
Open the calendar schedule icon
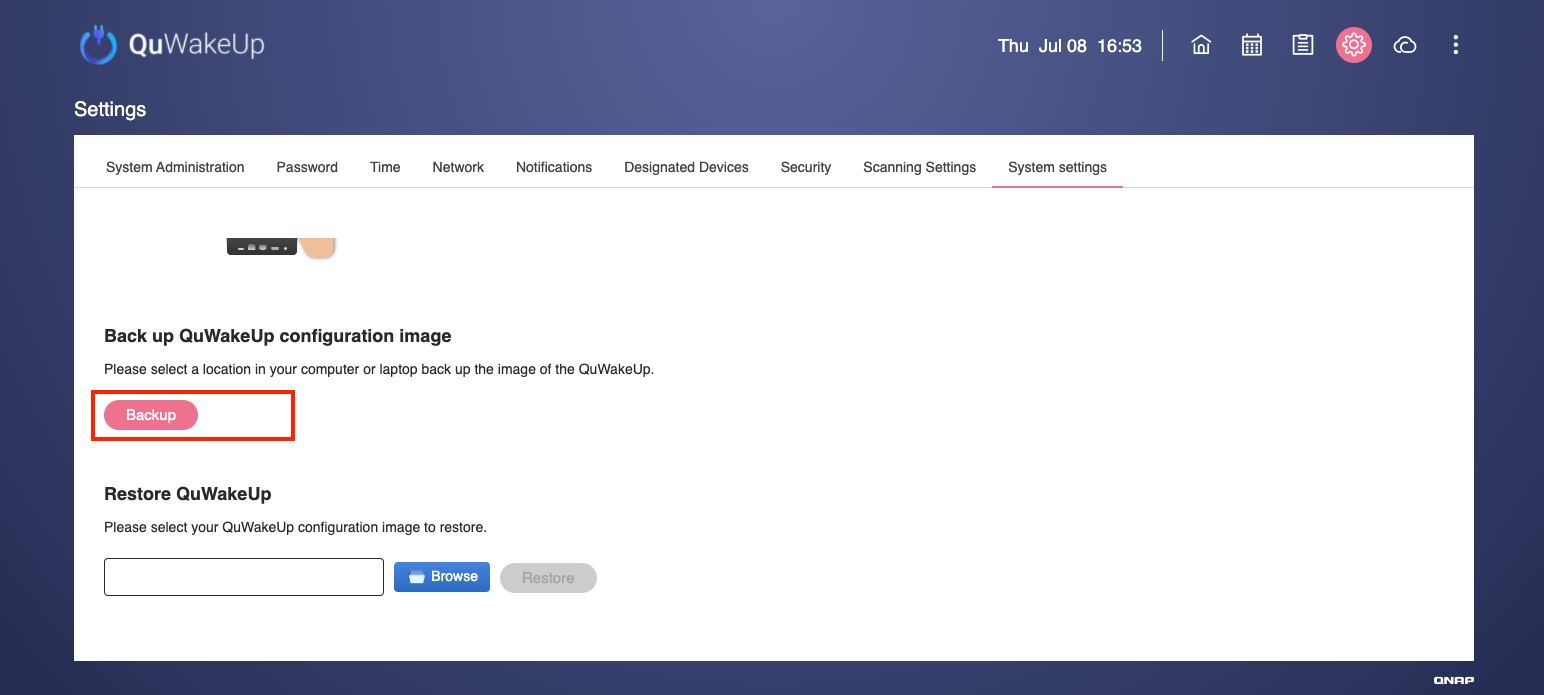1252,45
